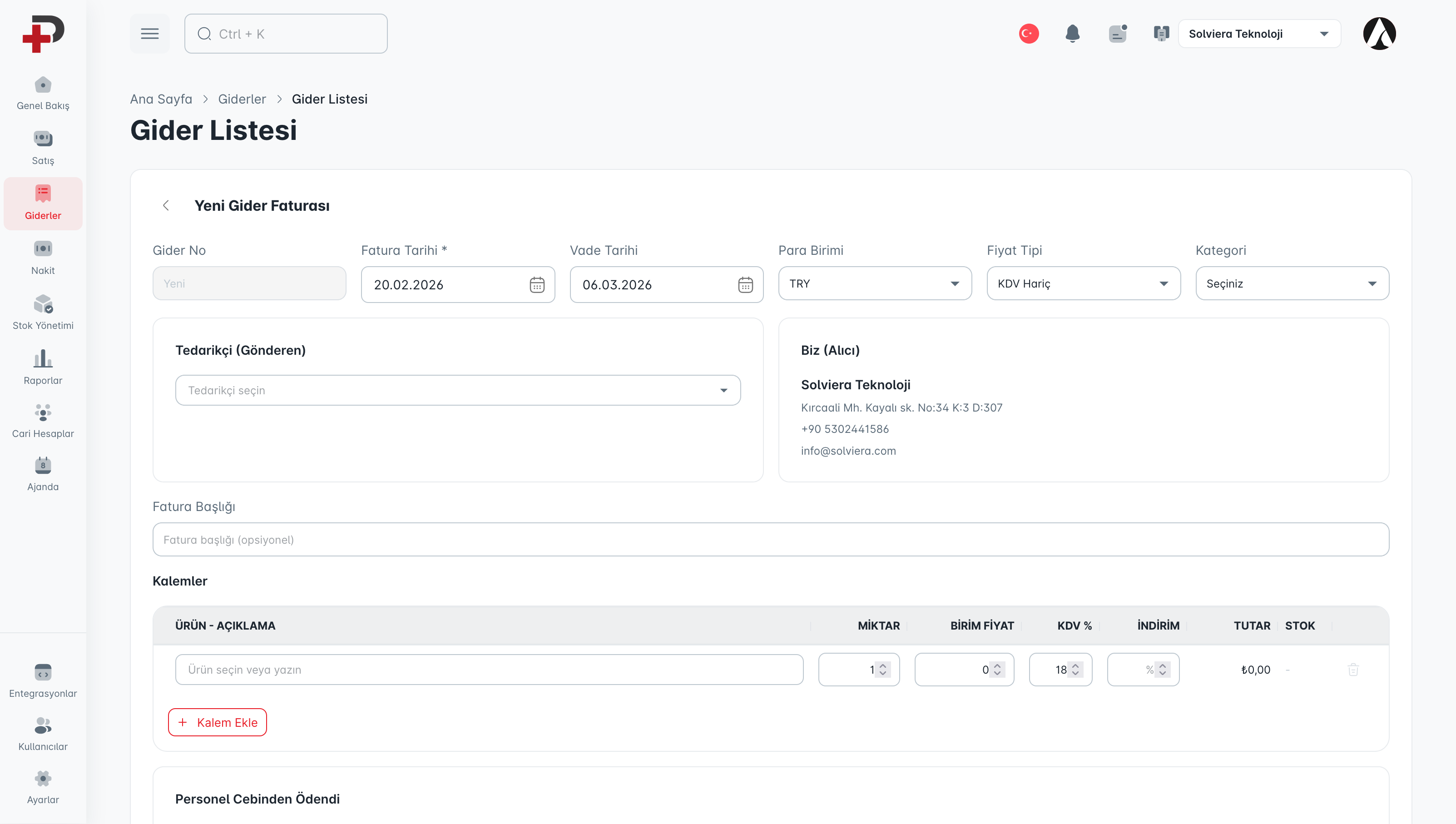
Task: Increase the Miktar quantity stepper
Action: tap(882, 665)
